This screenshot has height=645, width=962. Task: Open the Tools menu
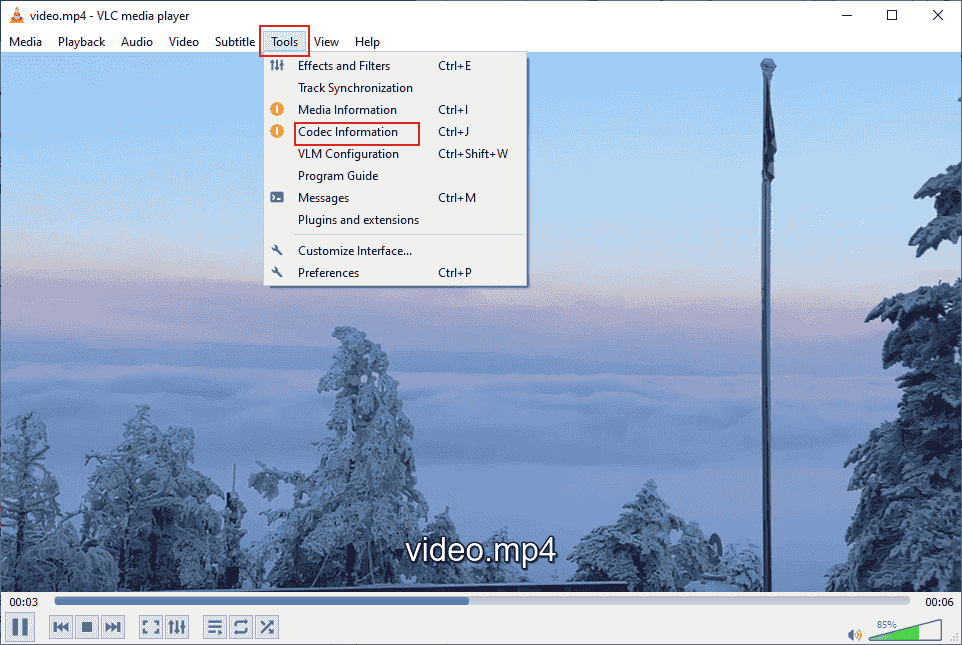tap(284, 41)
